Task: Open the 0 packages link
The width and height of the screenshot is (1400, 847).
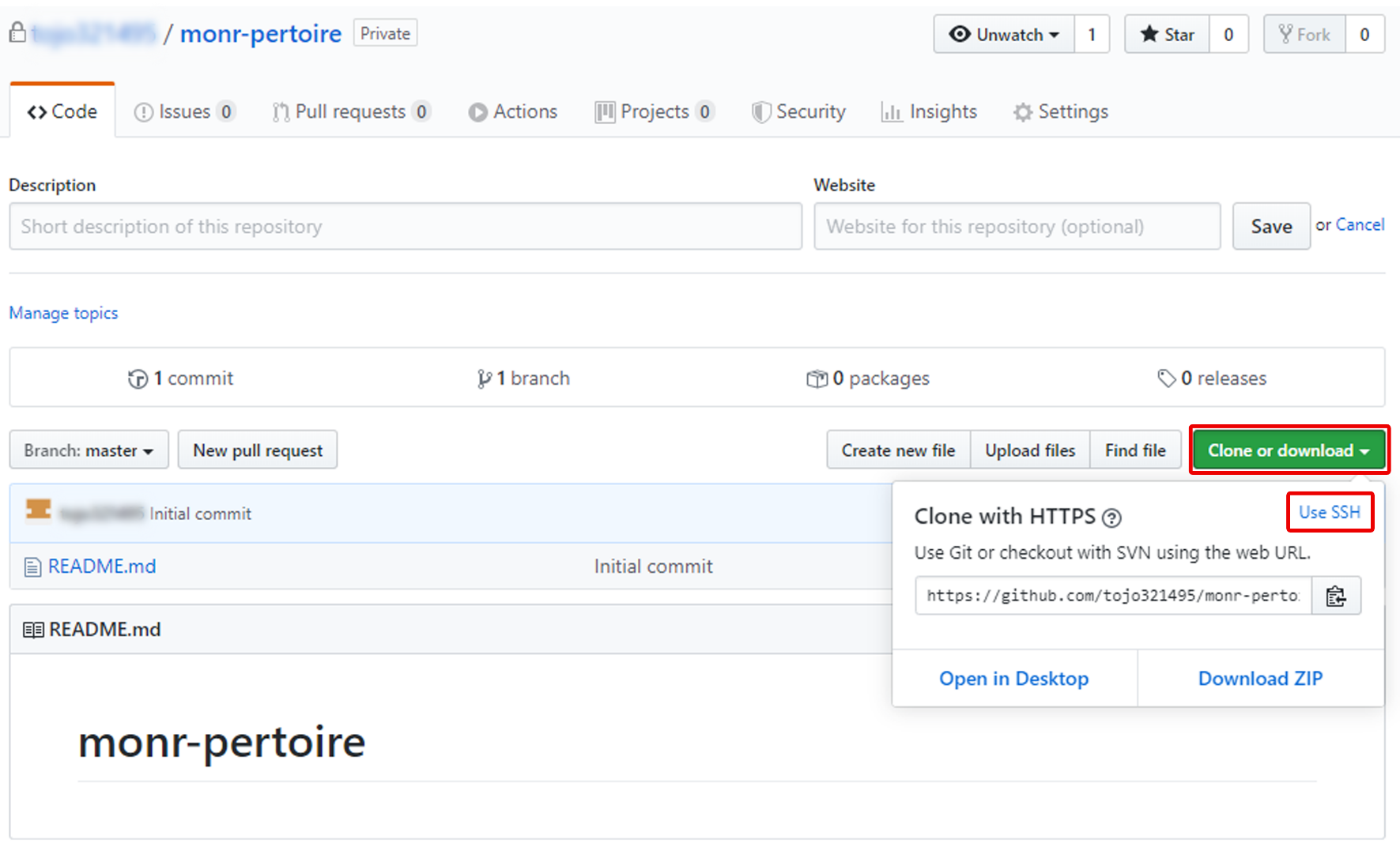Action: point(868,378)
